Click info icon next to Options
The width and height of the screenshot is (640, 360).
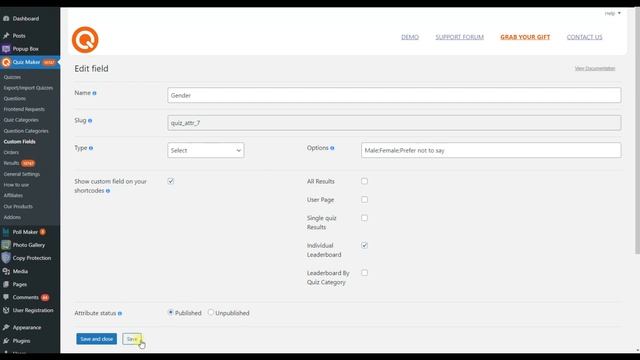(x=332, y=148)
